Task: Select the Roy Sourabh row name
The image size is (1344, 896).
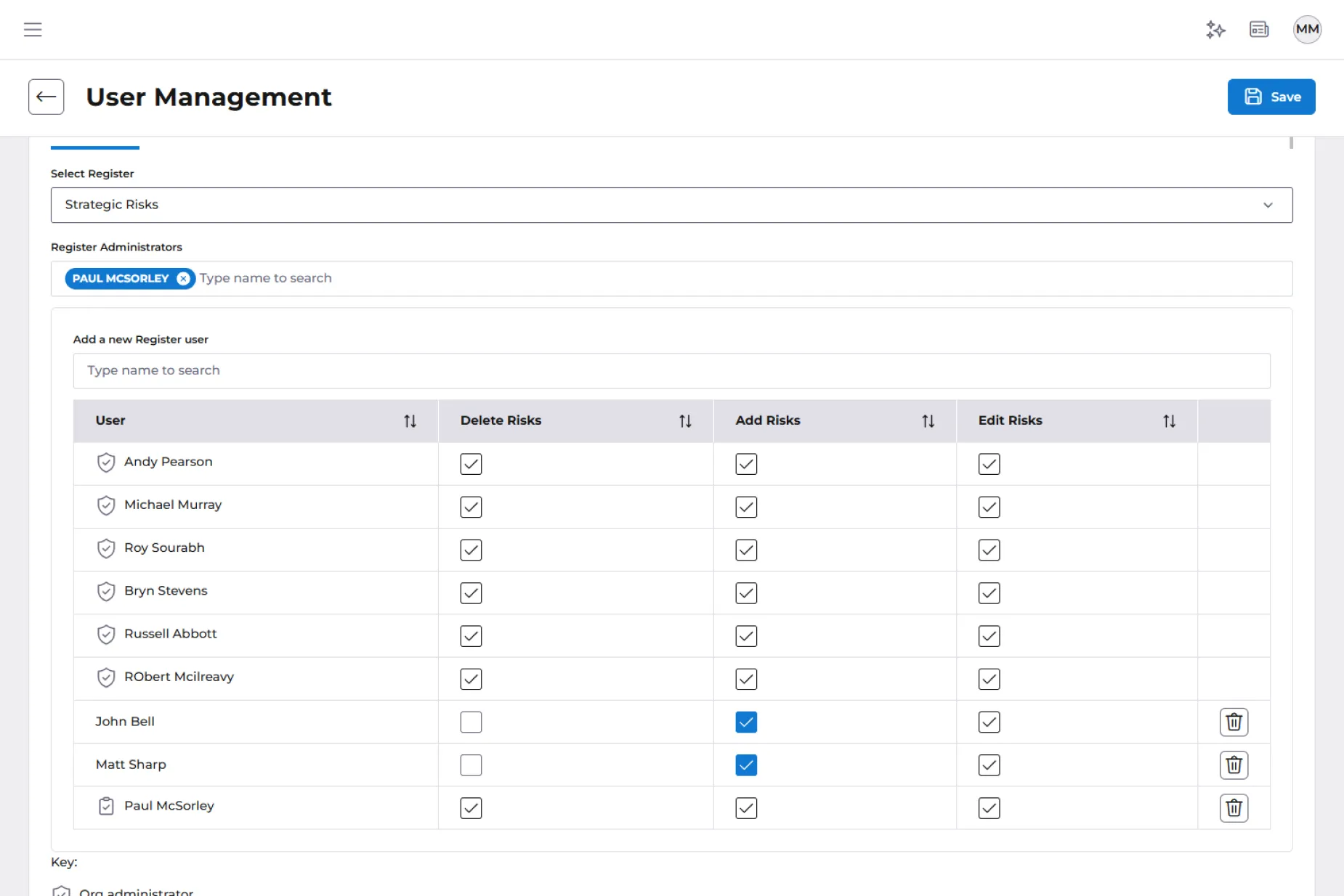Action: pyautogui.click(x=164, y=547)
